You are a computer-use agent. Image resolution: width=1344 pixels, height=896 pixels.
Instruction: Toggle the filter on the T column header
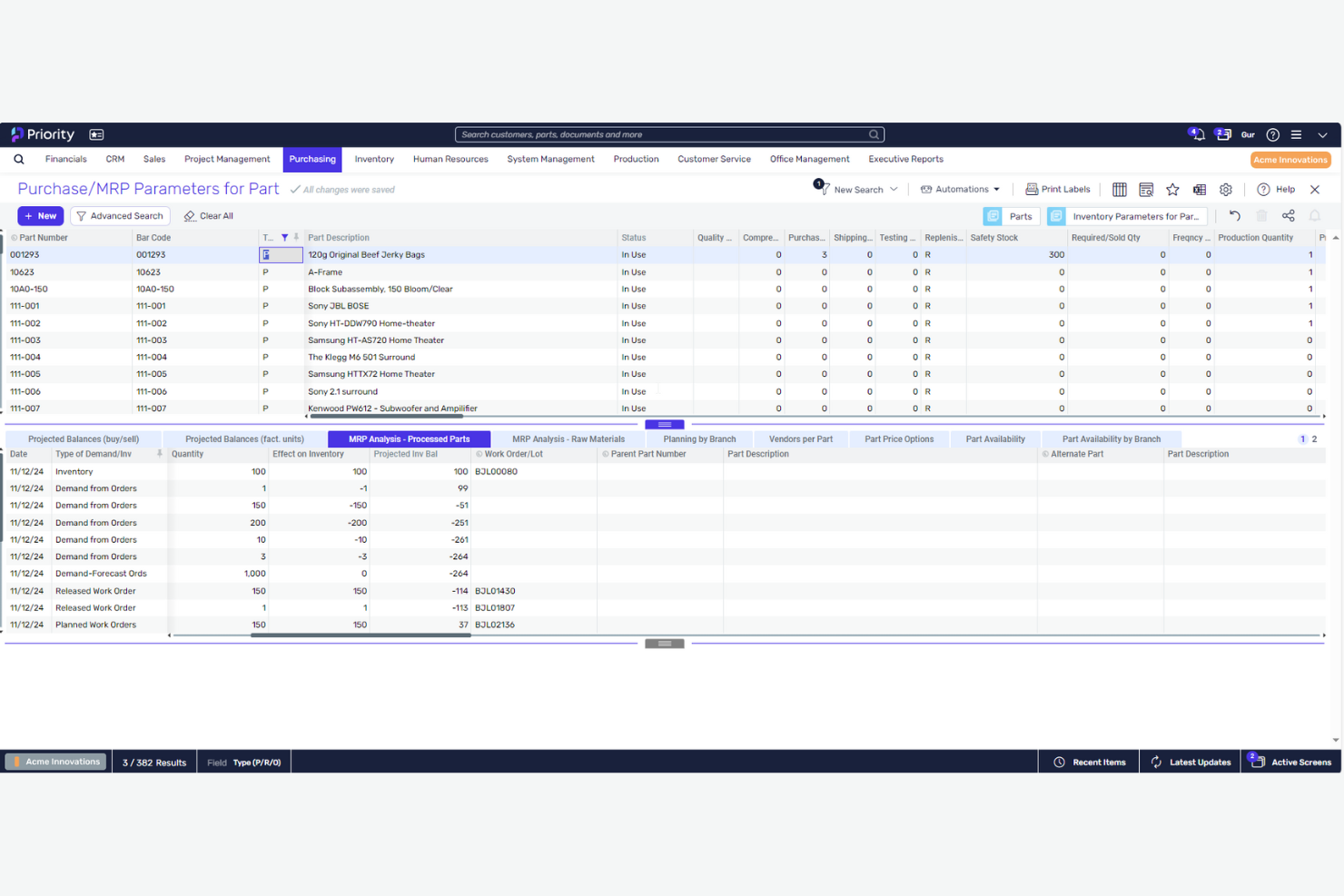[284, 237]
